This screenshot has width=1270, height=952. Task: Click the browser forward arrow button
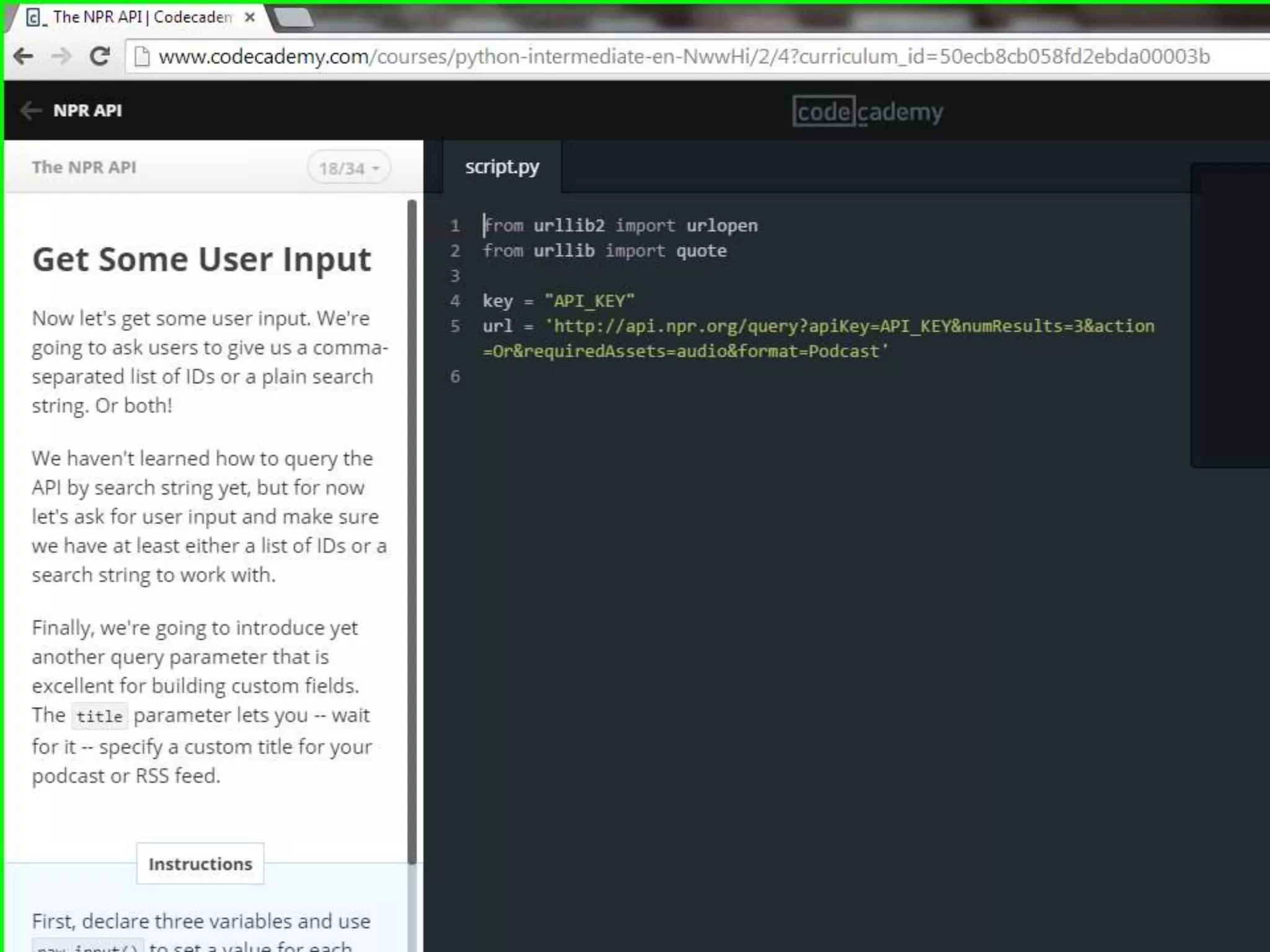pos(61,56)
